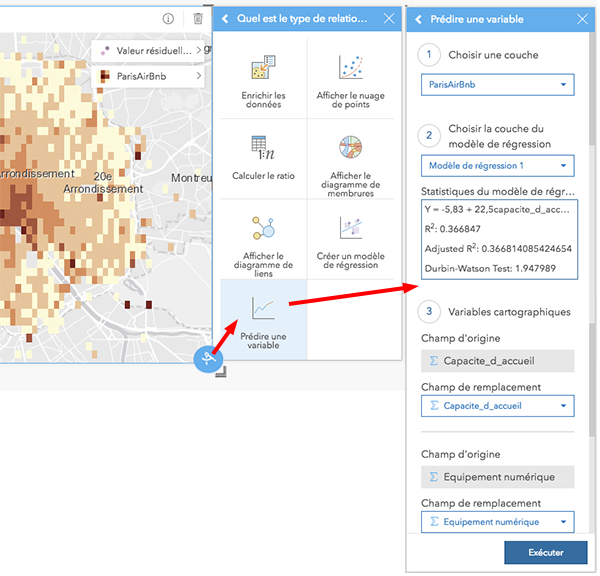Click the Valeur résiduelle purple dots symbol
The image size is (600, 576).
tap(105, 51)
